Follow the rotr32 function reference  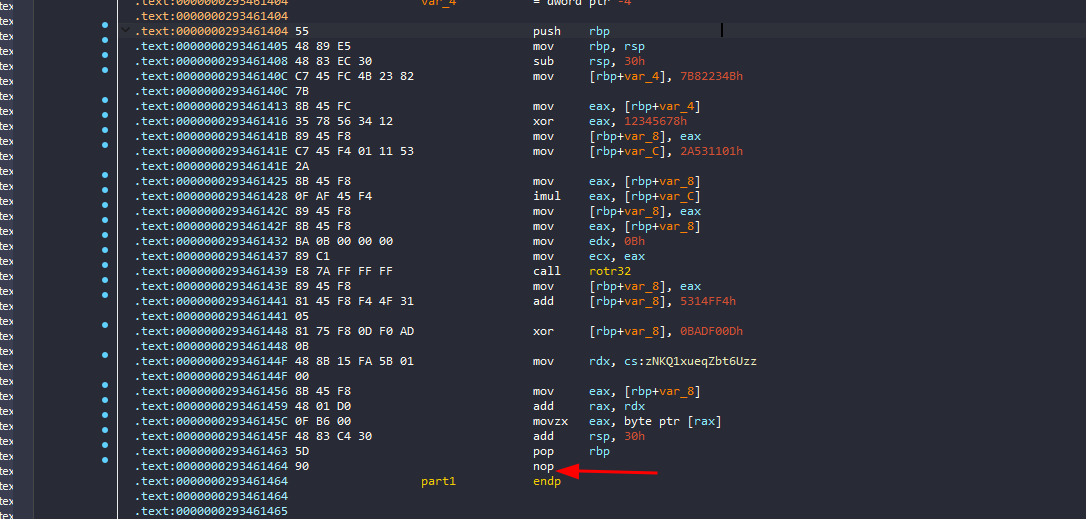(x=609, y=272)
